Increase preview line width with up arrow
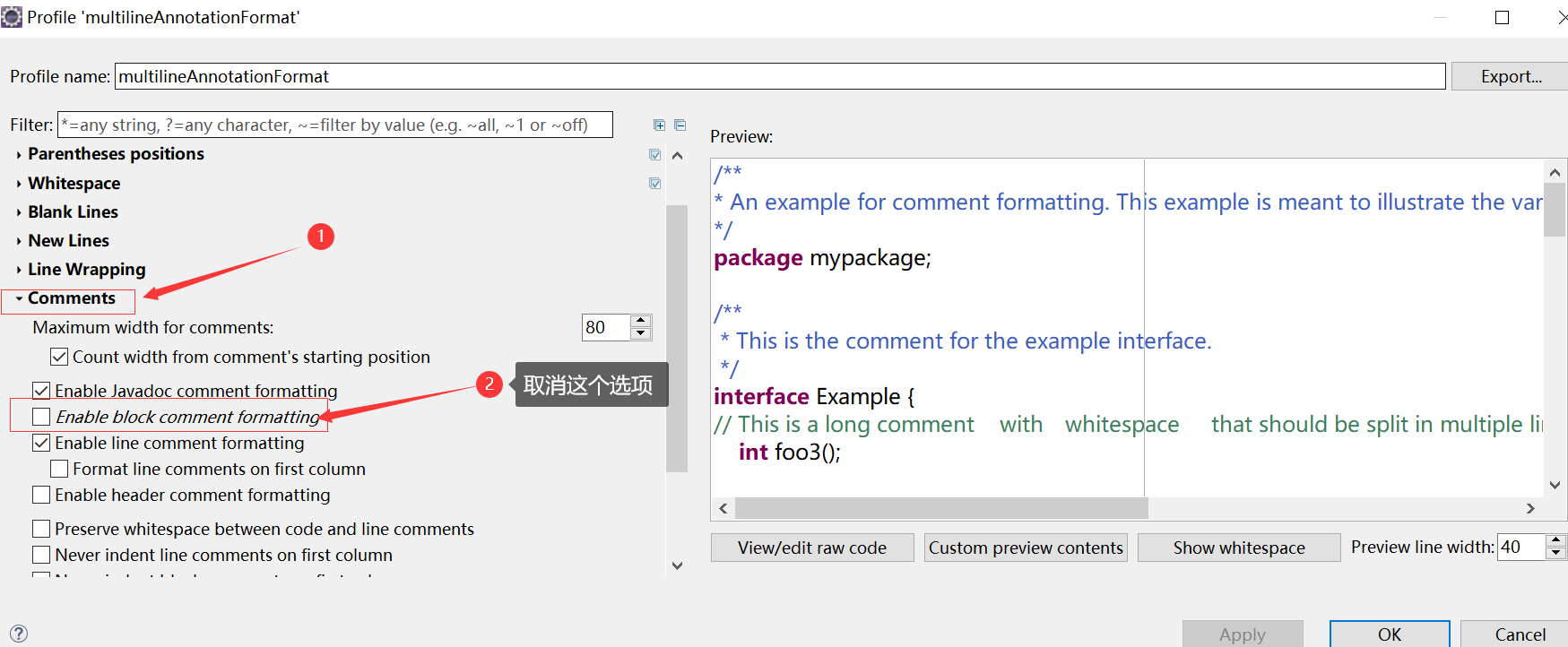The width and height of the screenshot is (1568, 647). tap(1556, 540)
